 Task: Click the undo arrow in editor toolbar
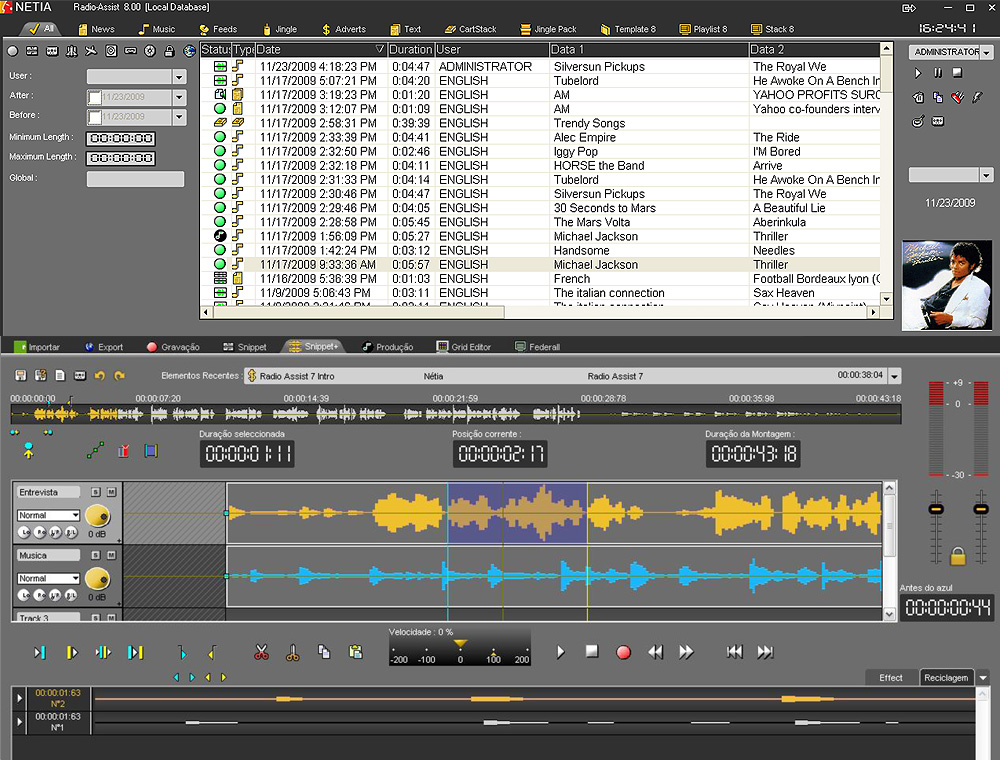(x=99, y=375)
